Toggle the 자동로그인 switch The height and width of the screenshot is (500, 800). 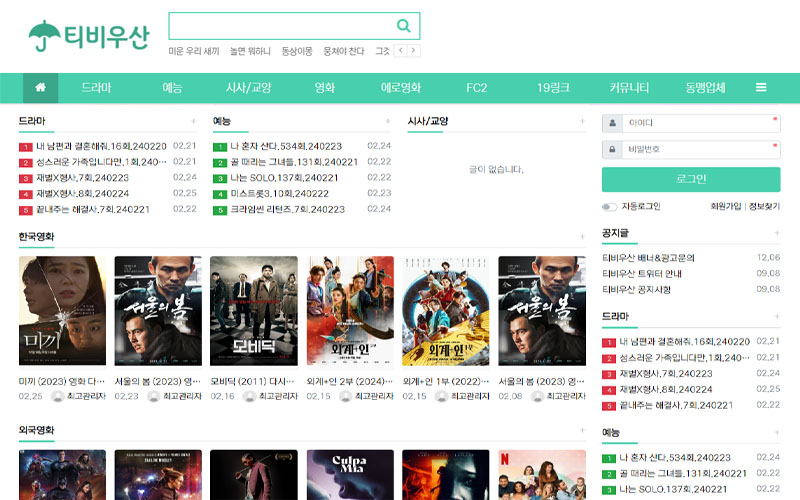[x=609, y=207]
